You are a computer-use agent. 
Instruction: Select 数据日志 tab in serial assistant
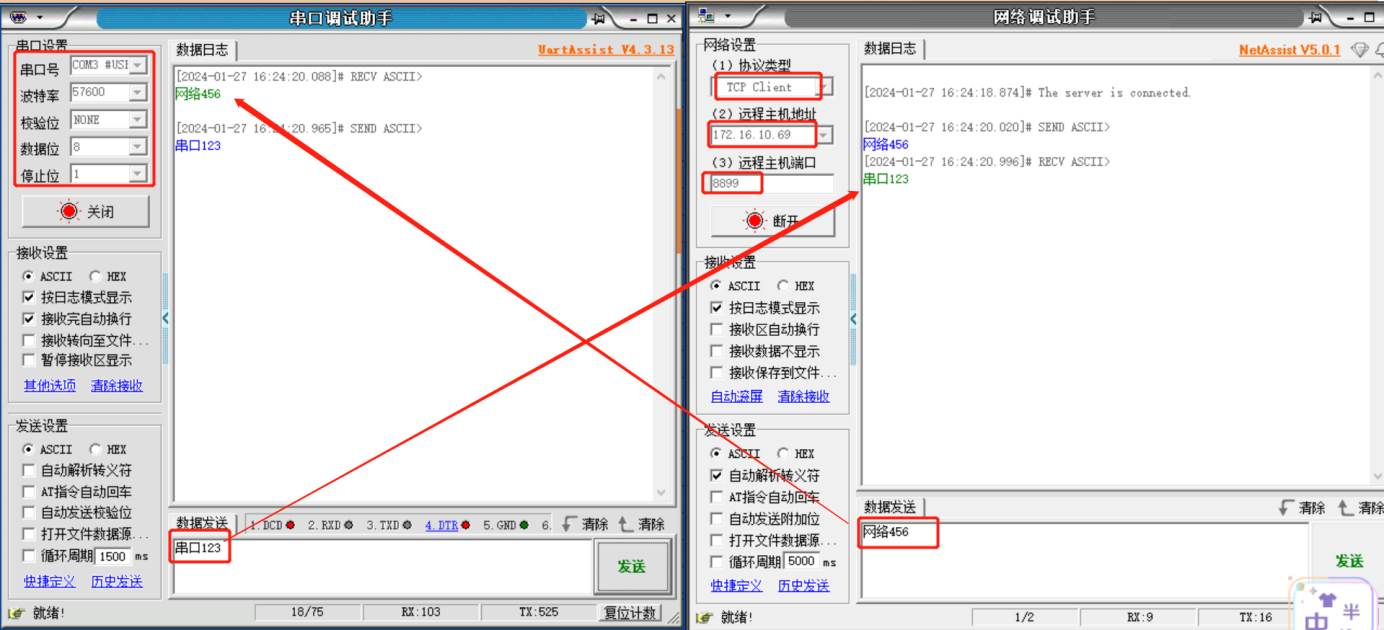(x=202, y=50)
